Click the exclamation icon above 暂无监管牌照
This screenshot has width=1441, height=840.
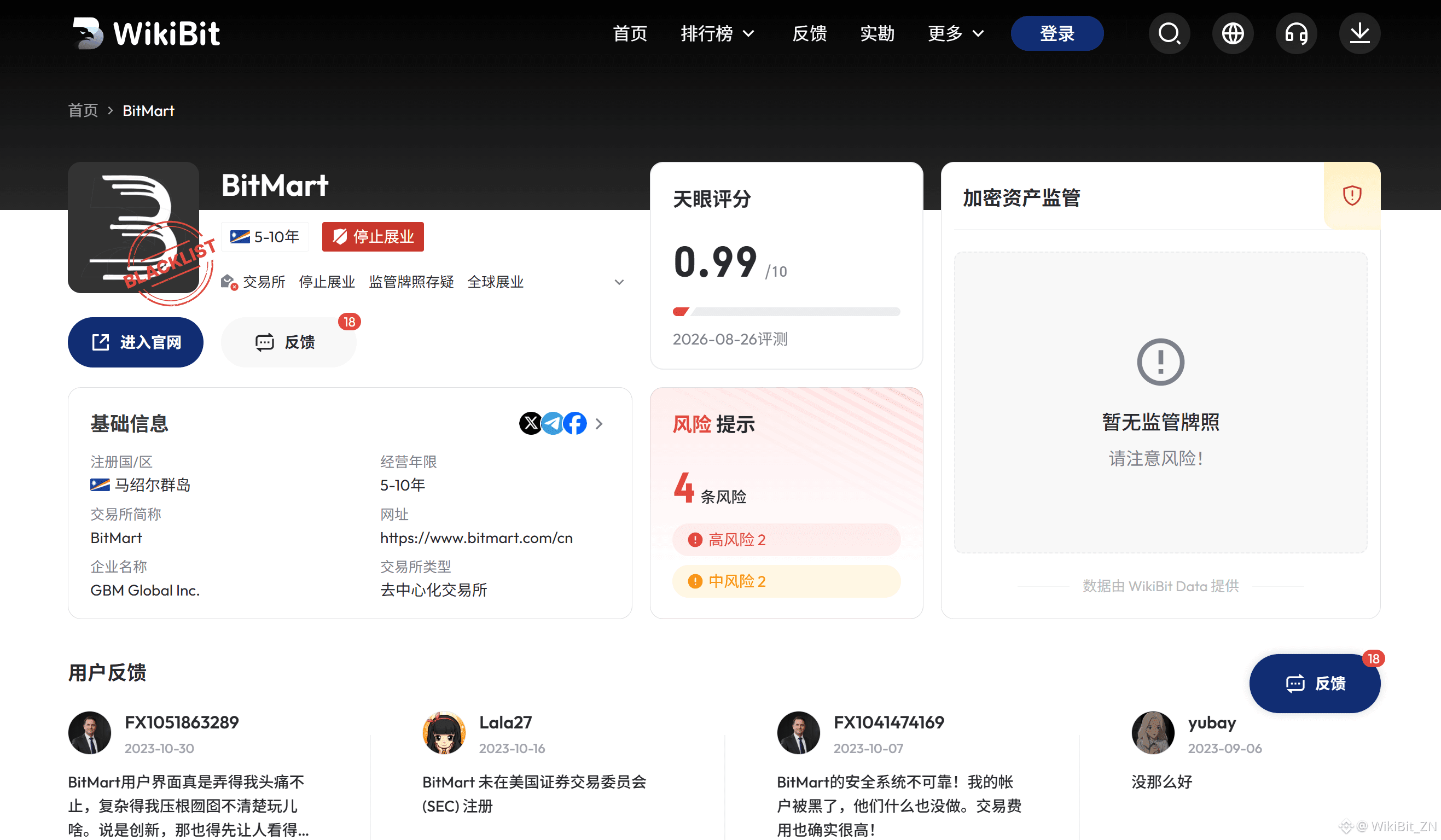pos(1160,361)
